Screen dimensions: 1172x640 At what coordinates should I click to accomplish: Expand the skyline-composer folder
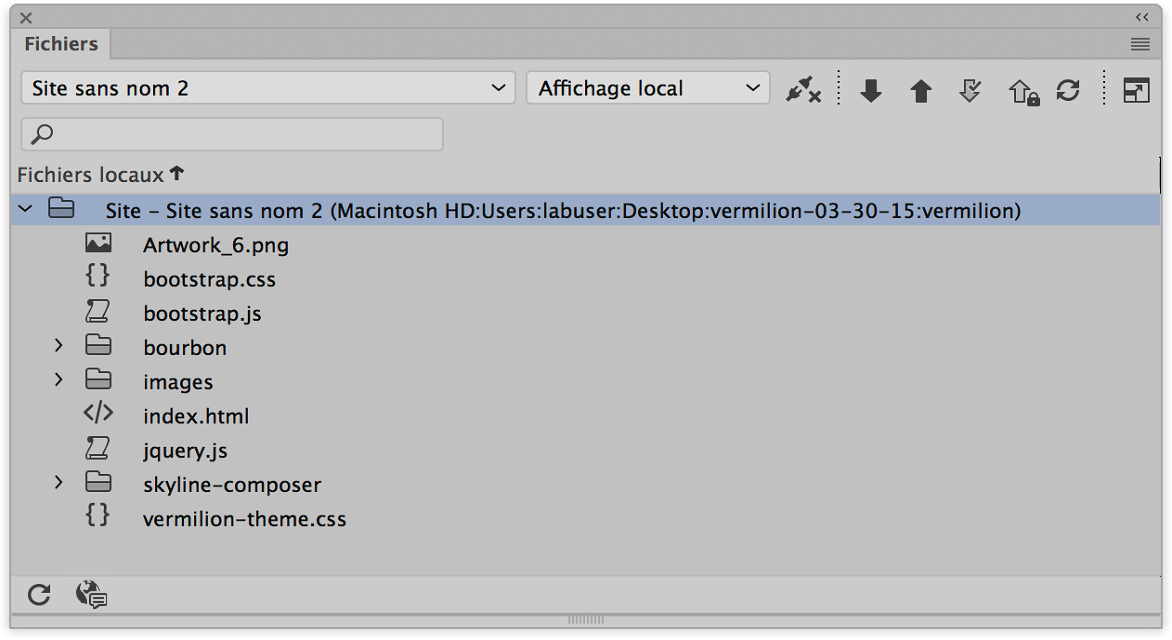coord(57,484)
